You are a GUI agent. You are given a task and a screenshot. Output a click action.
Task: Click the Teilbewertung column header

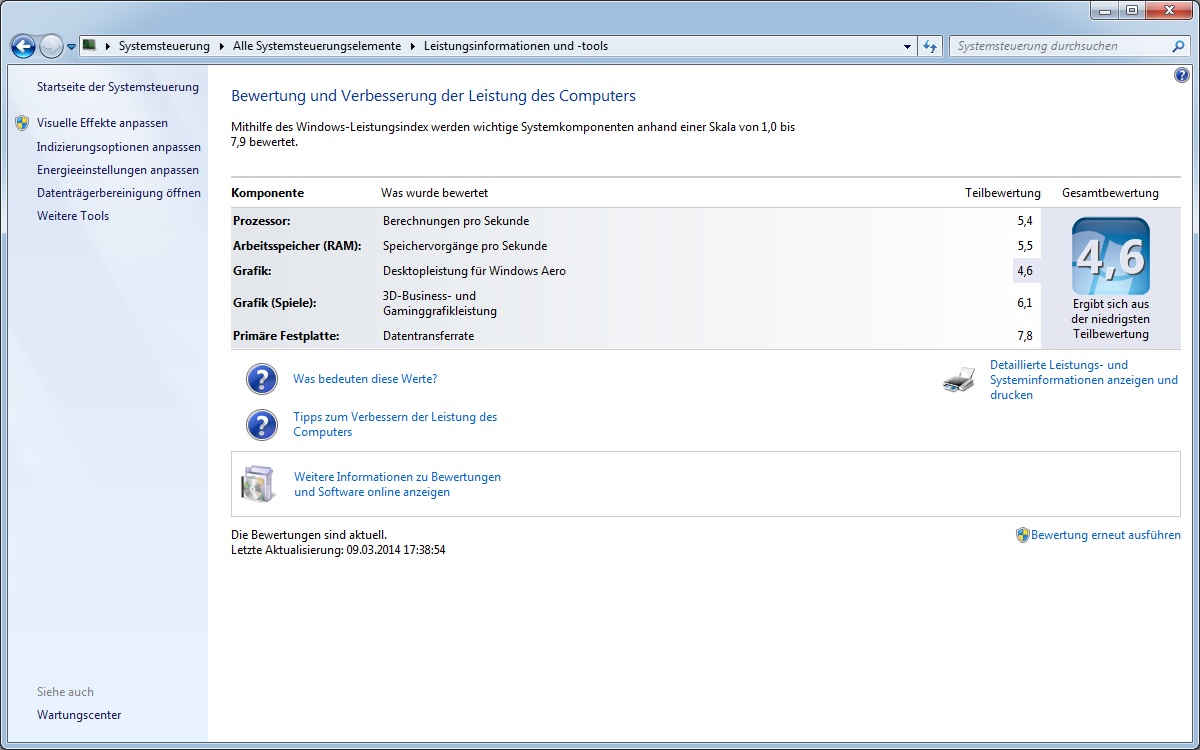click(1002, 193)
